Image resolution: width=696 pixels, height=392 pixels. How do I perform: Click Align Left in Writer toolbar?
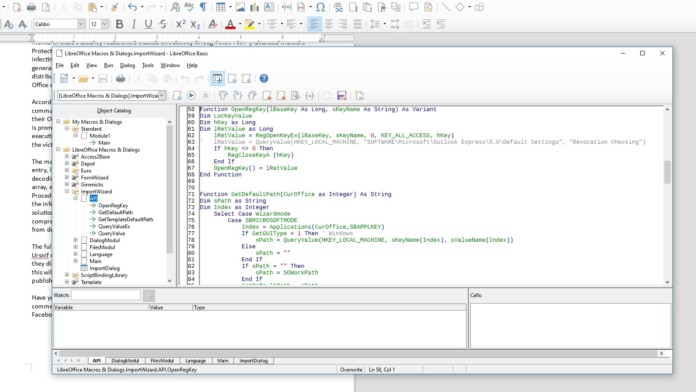pos(314,24)
